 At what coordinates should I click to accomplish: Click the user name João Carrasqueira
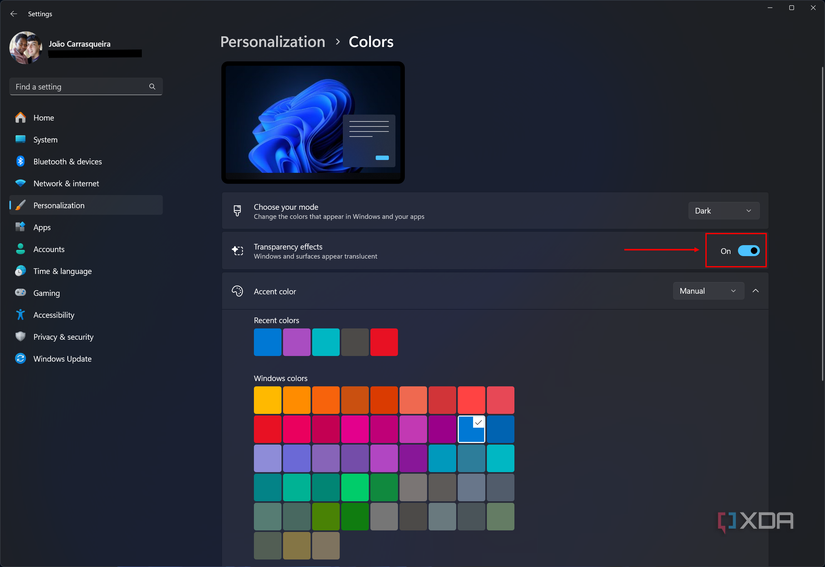(x=79, y=44)
